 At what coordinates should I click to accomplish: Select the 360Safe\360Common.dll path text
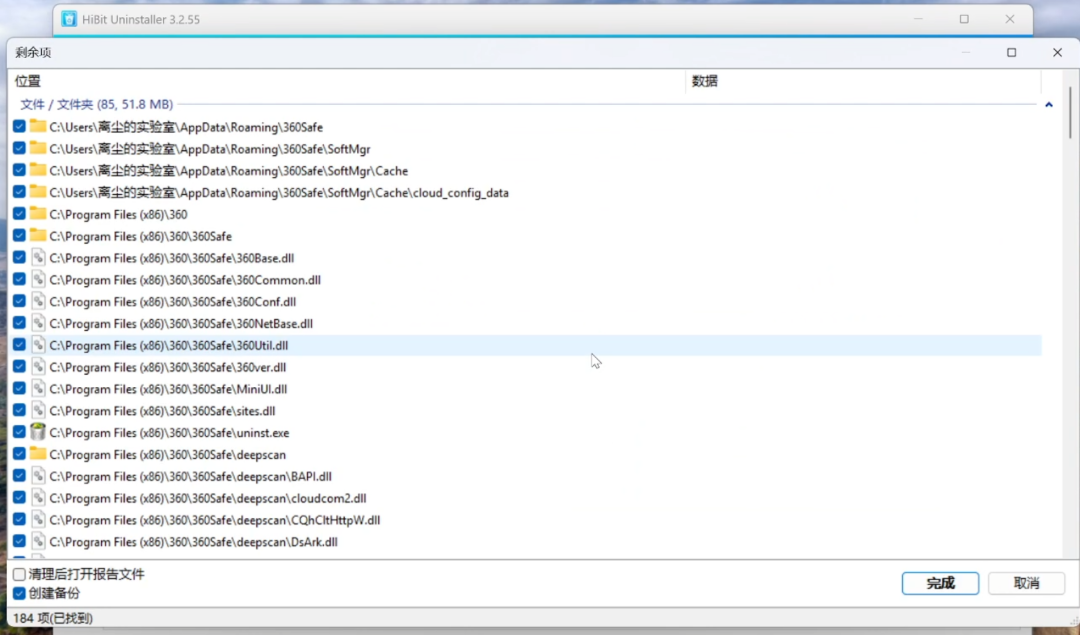click(x=185, y=280)
